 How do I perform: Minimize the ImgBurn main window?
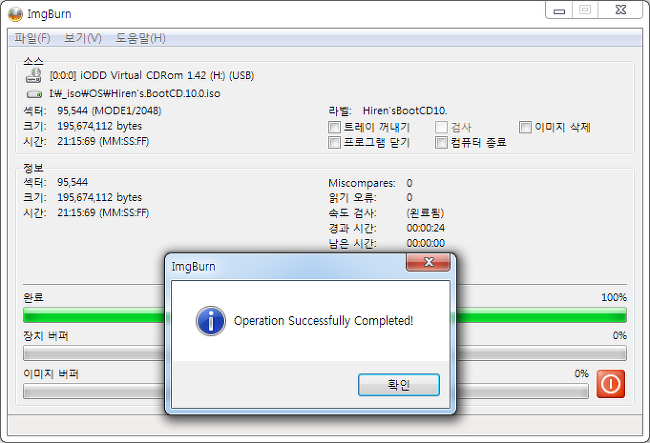[x=559, y=10]
